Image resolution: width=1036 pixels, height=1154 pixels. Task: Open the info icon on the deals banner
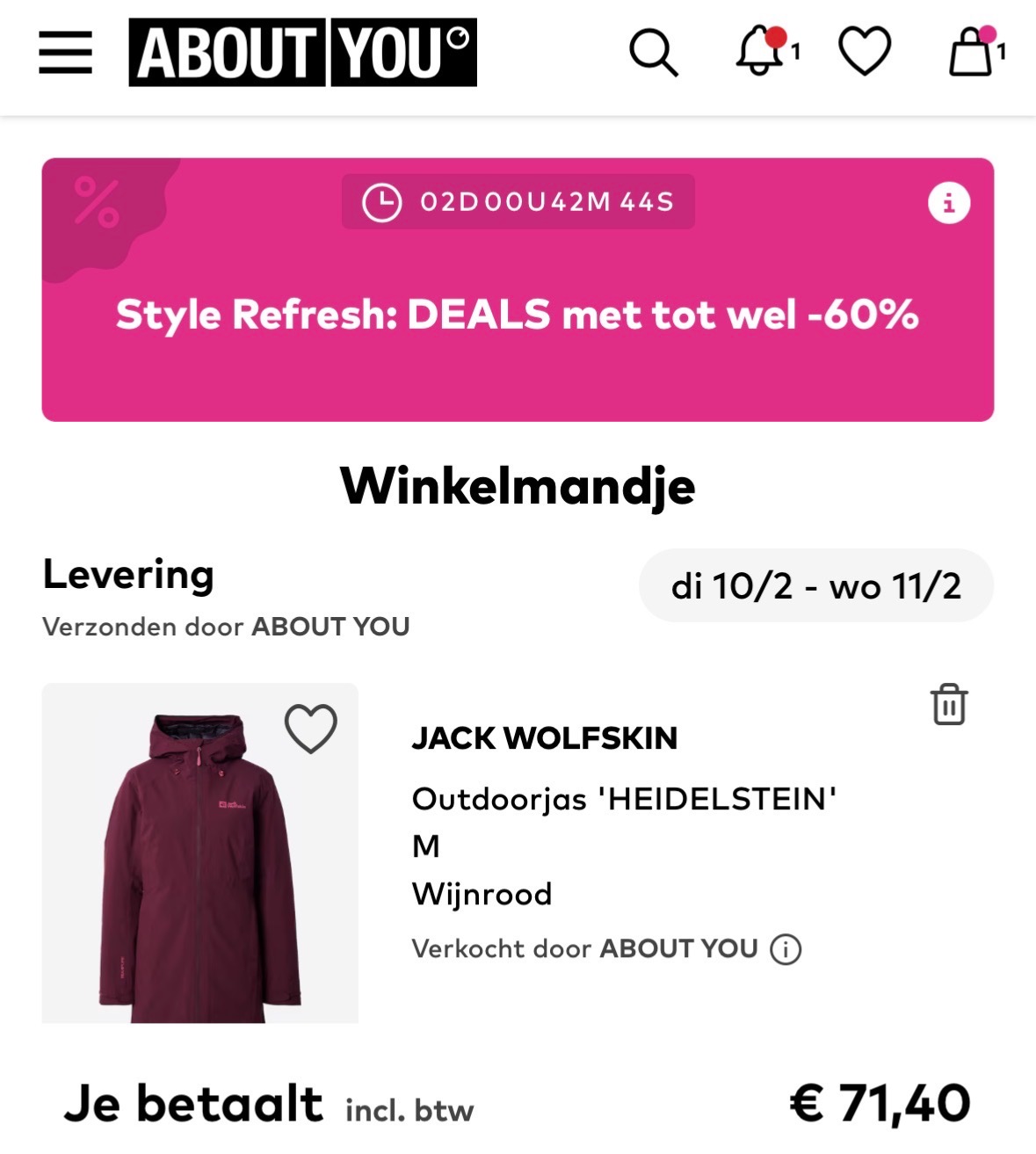(947, 204)
